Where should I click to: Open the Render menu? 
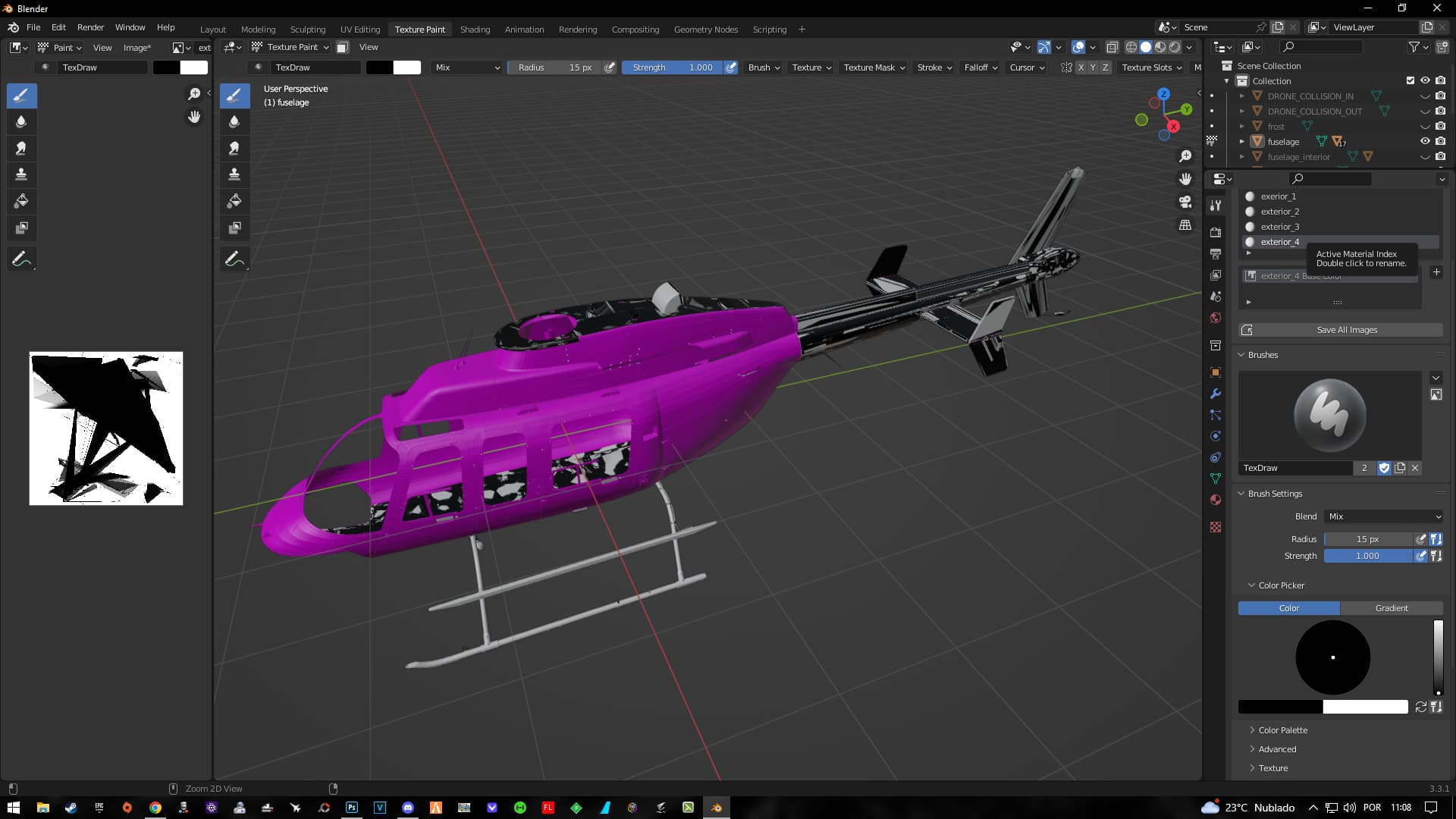90,27
